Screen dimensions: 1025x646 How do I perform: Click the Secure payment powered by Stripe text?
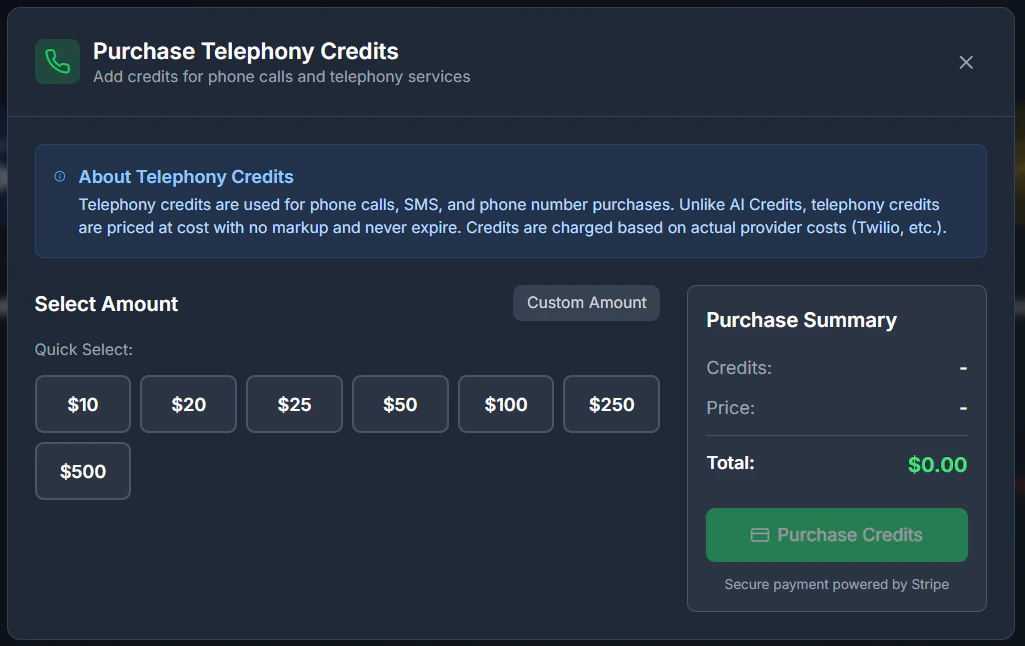point(836,584)
